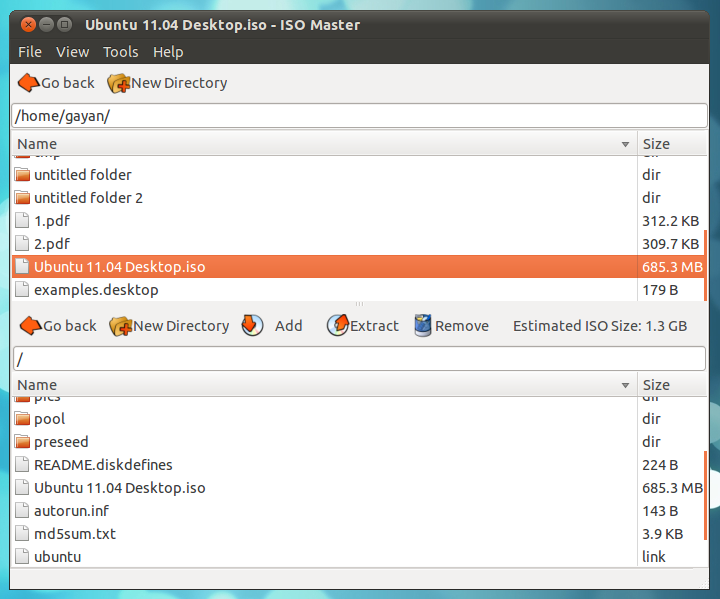Viewport: 720px width, 599px height.
Task: Select highlighted Ubuntu 11.04 Desktop.iso row in home list
Action: coord(359,266)
